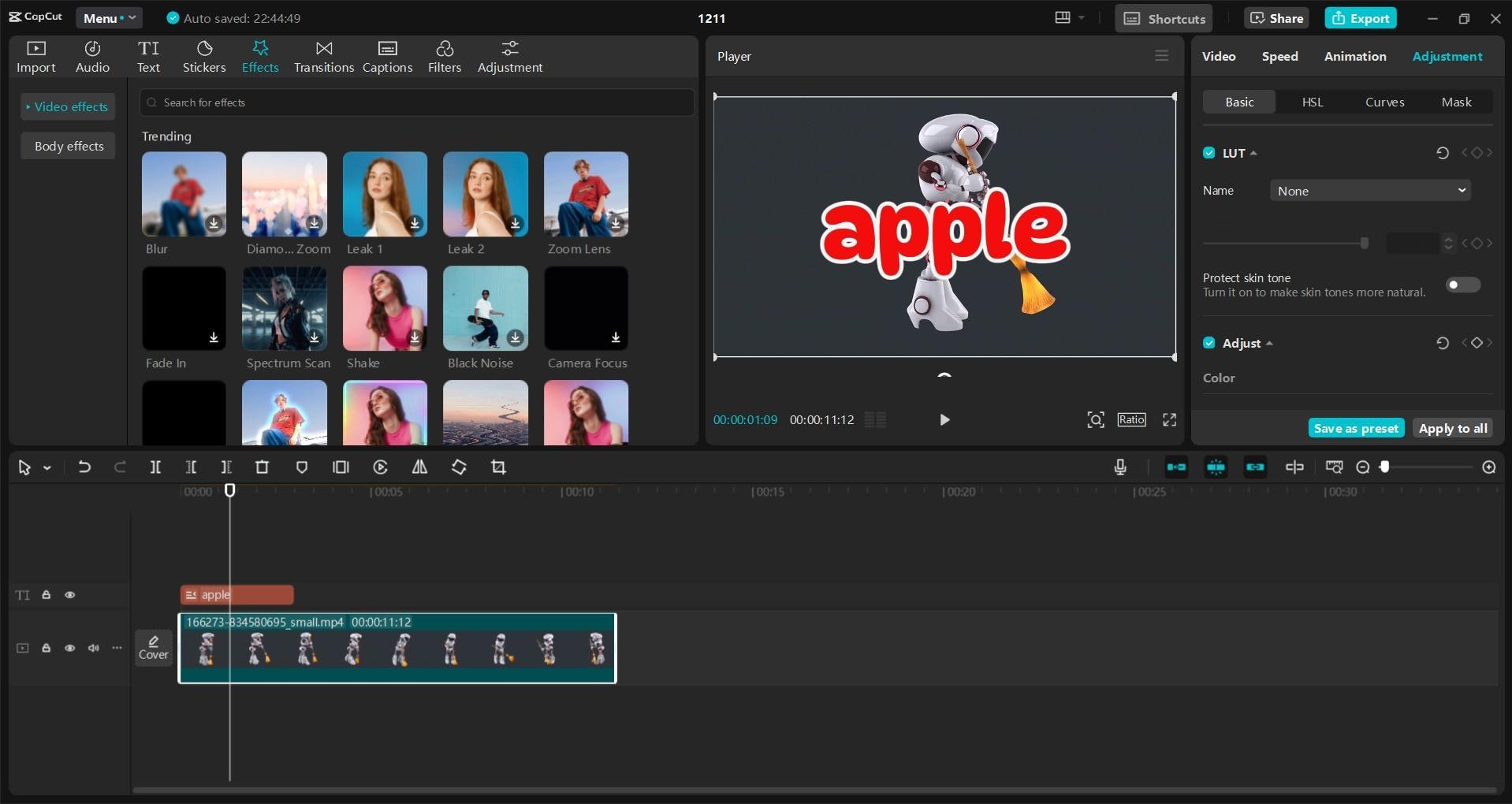This screenshot has height=804, width=1512.
Task: Open the Player panel hamburger menu
Action: (1161, 56)
